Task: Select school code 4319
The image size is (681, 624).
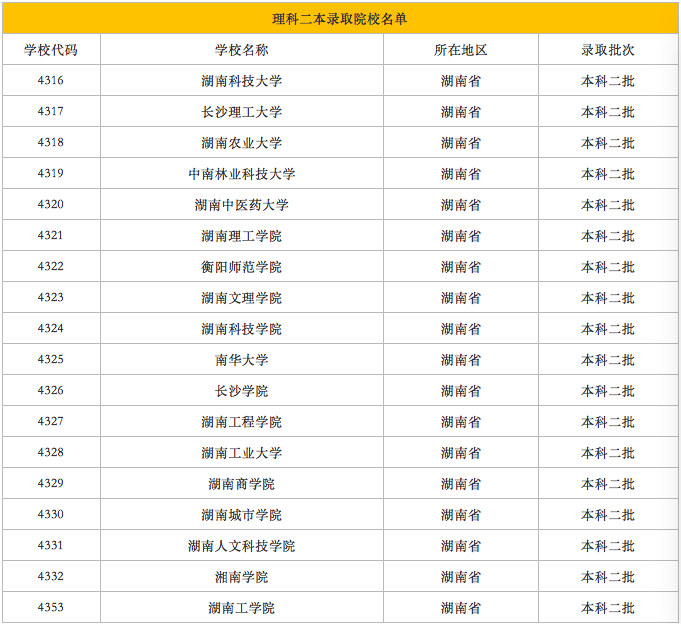Action: (51, 173)
